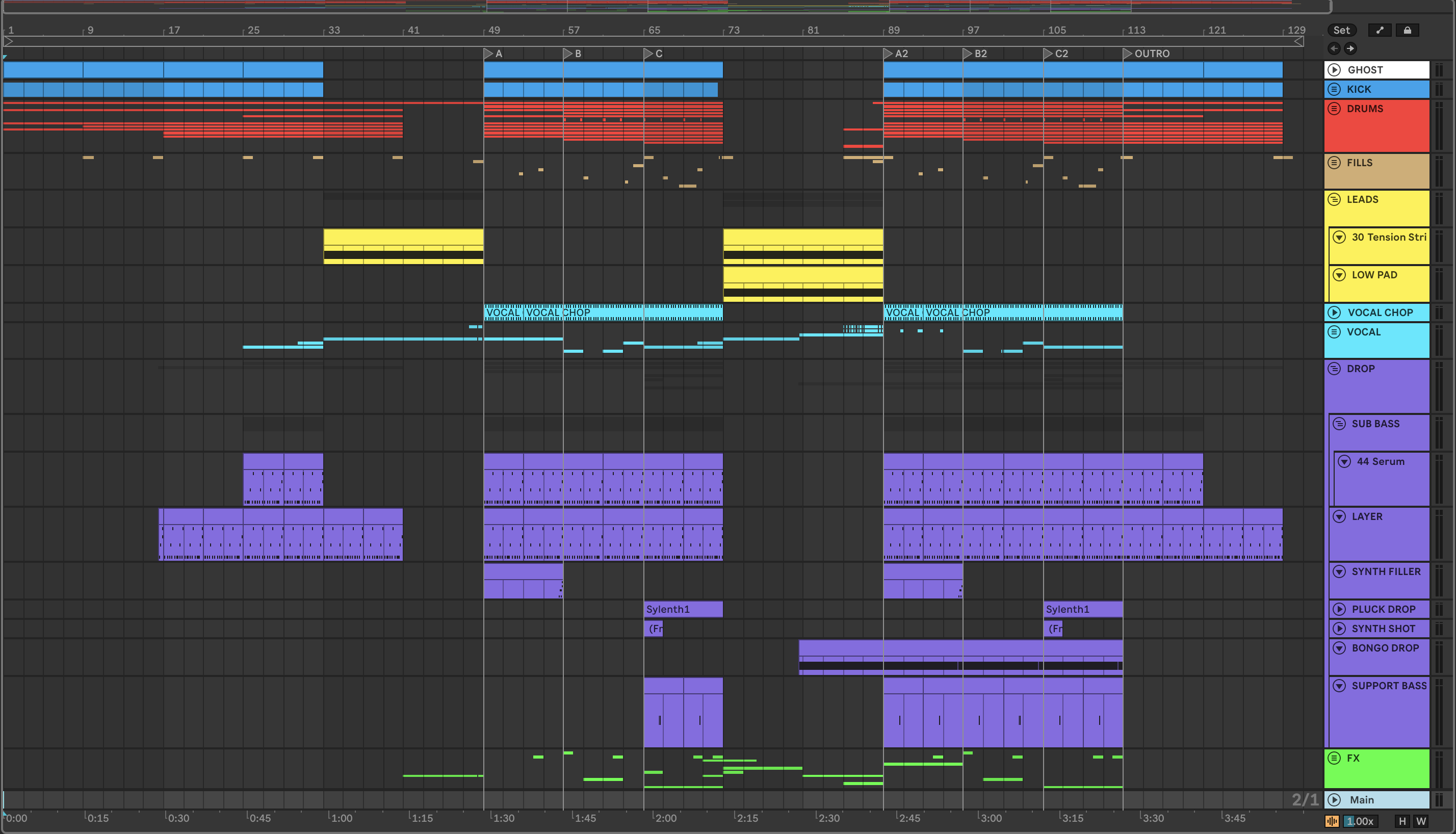Select the GHOST track name header

tap(1377, 70)
